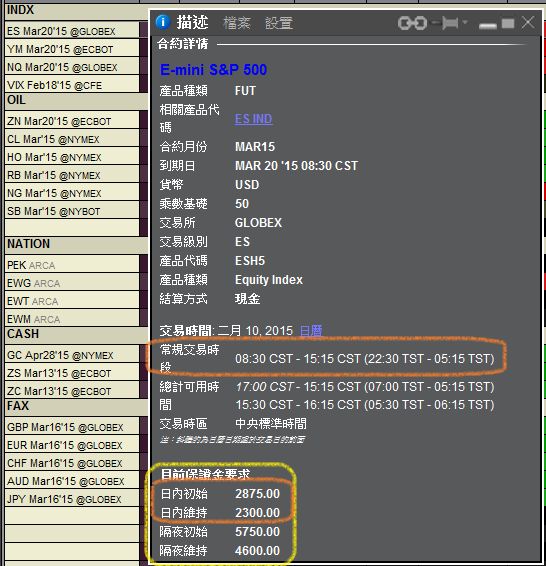This screenshot has width=546, height=566.
Task: Click intraday initial margin 2875.00
Action: pyautogui.click(x=258, y=493)
